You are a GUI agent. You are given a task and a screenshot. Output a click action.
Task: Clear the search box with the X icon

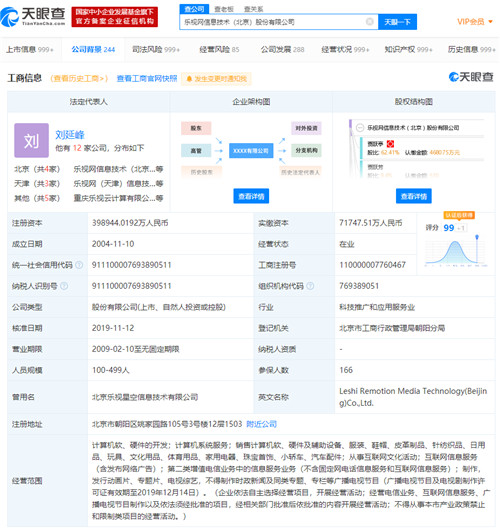[369, 22]
